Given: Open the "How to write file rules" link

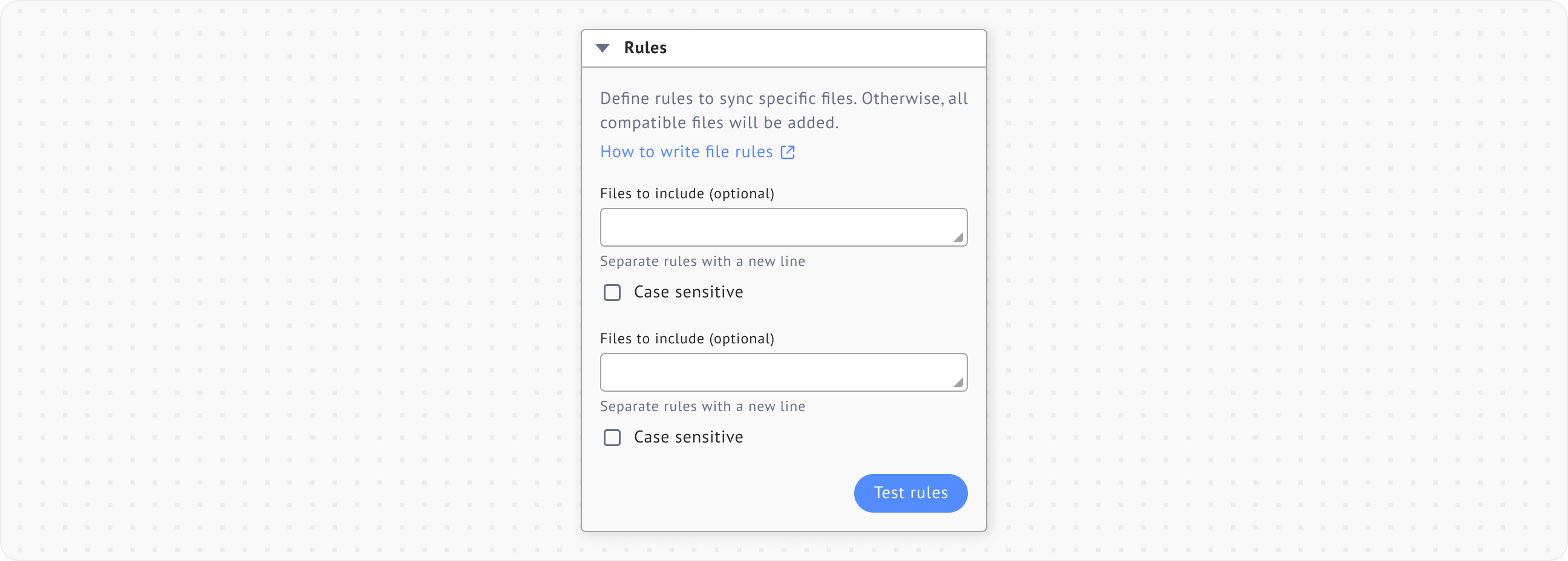Looking at the screenshot, I should coord(686,152).
